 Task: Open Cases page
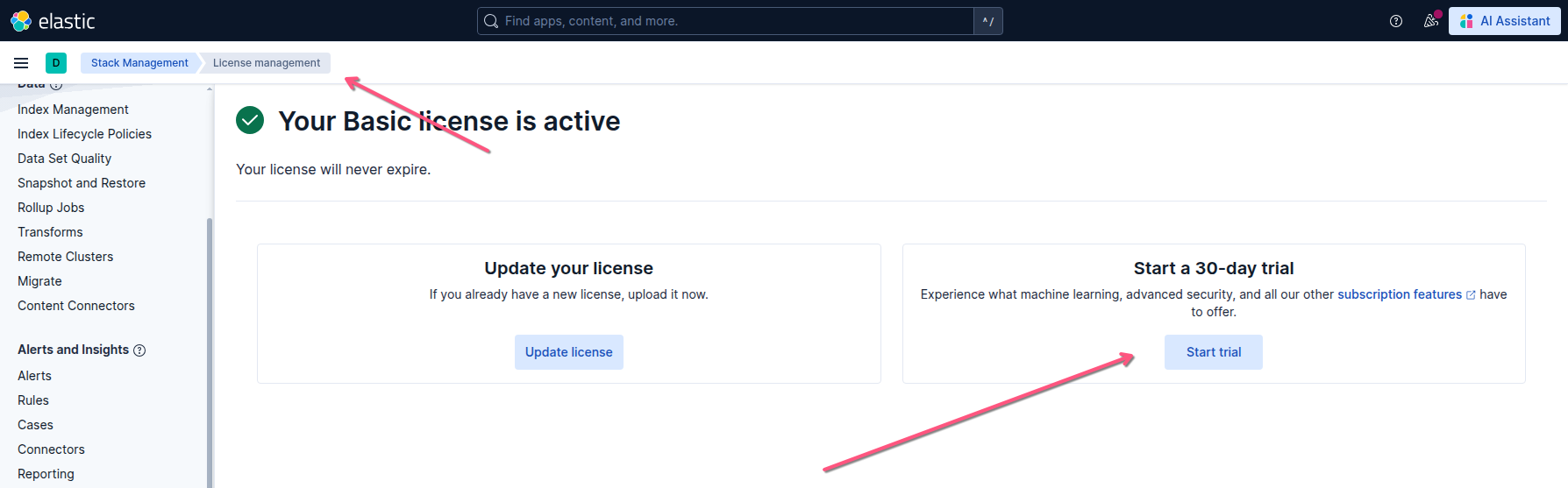[x=35, y=425]
